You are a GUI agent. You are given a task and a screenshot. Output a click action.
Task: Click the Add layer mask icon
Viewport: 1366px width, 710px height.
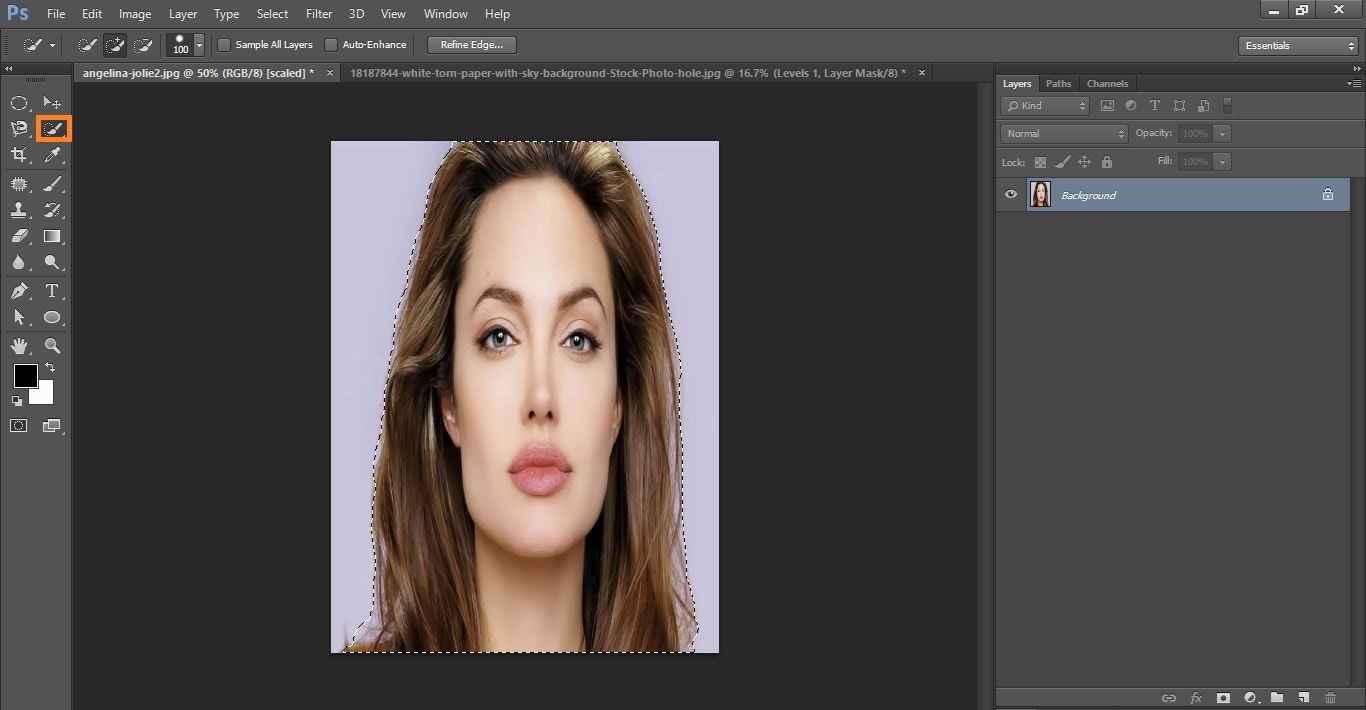pyautogui.click(x=1222, y=697)
